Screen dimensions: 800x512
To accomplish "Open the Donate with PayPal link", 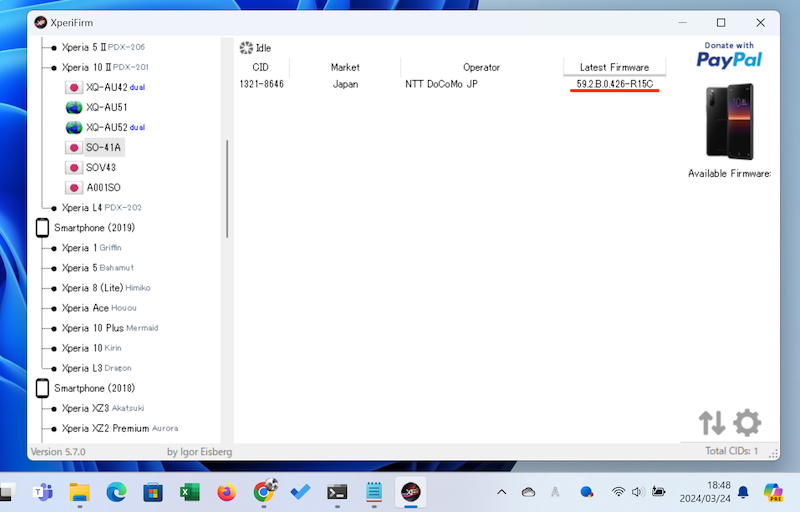I will pyautogui.click(x=729, y=55).
